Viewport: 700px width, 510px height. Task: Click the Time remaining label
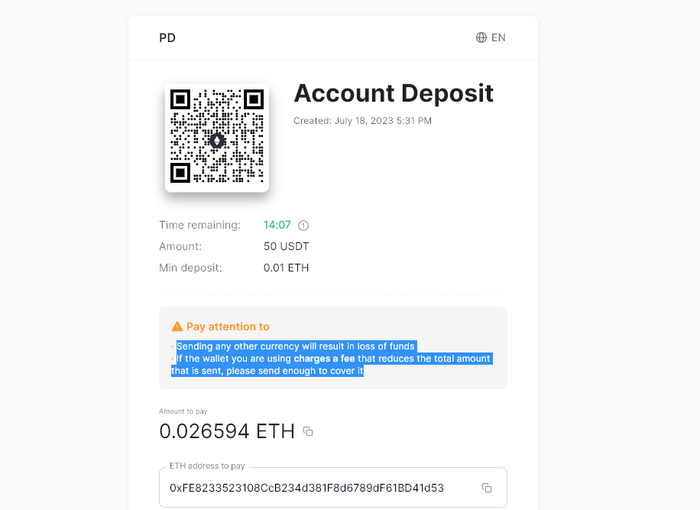pyautogui.click(x=200, y=226)
